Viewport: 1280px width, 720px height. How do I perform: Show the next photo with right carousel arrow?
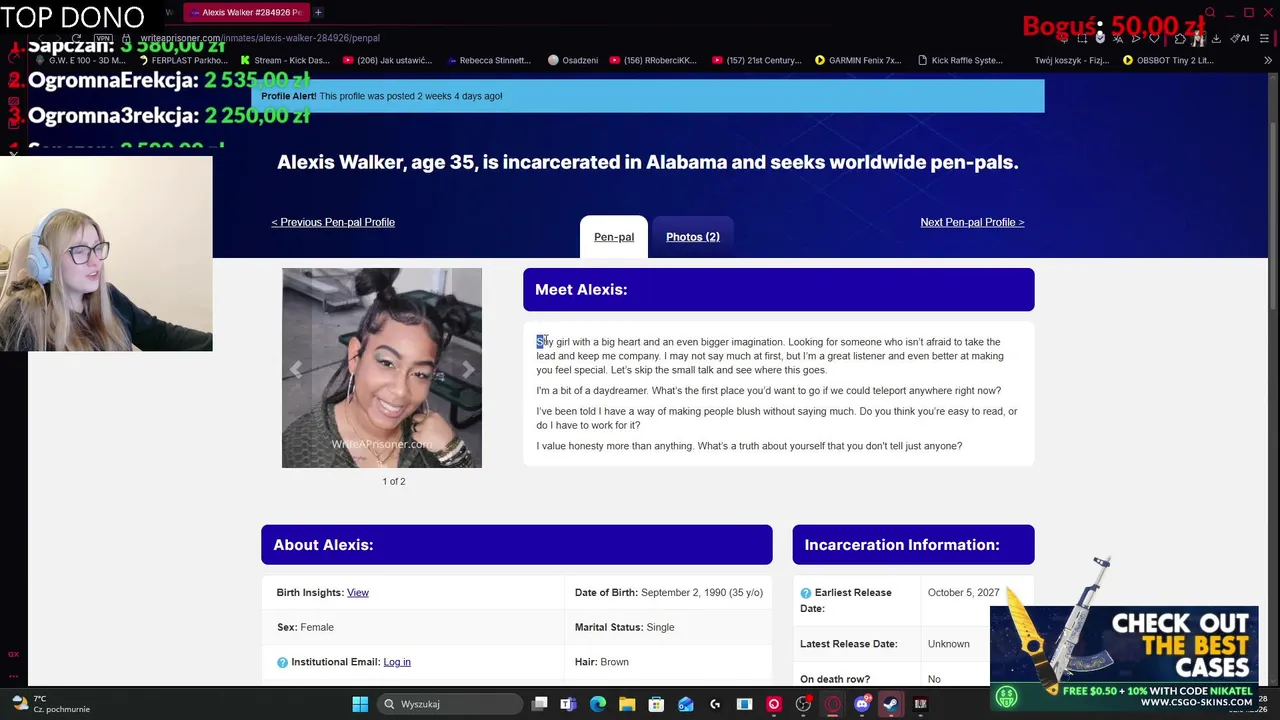click(x=468, y=369)
